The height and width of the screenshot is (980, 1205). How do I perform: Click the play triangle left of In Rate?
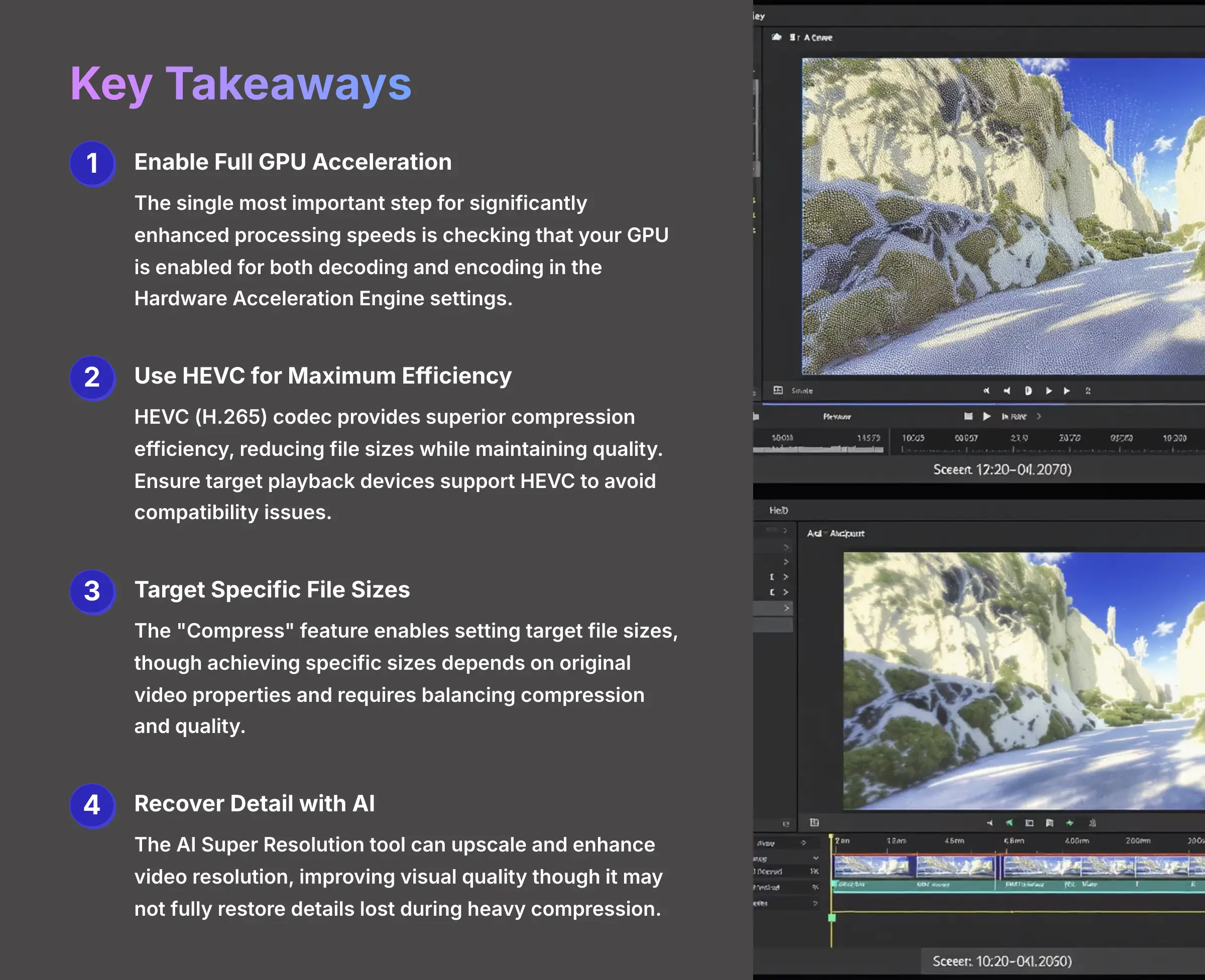987,416
